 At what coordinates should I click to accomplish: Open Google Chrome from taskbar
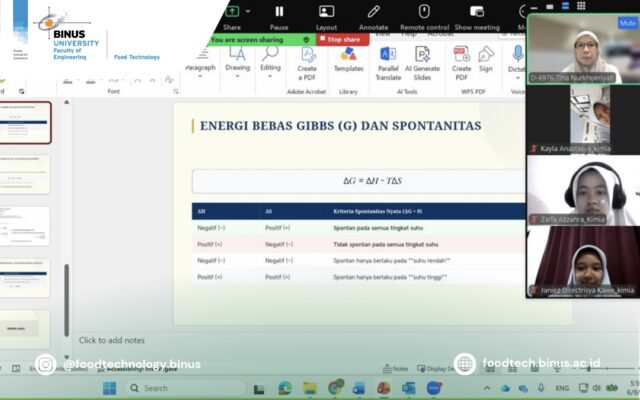click(x=335, y=387)
